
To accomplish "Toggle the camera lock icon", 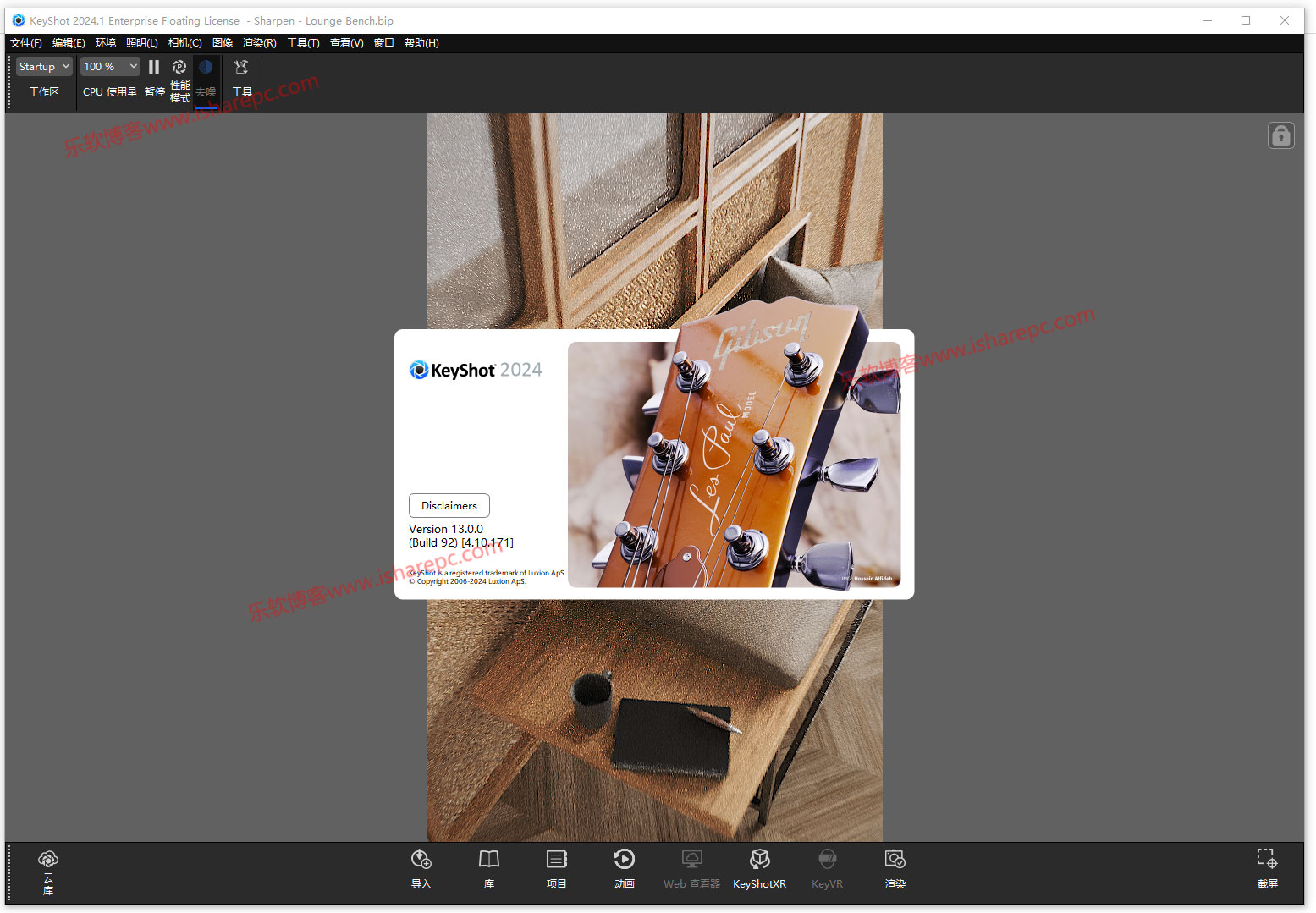I will coord(1281,135).
